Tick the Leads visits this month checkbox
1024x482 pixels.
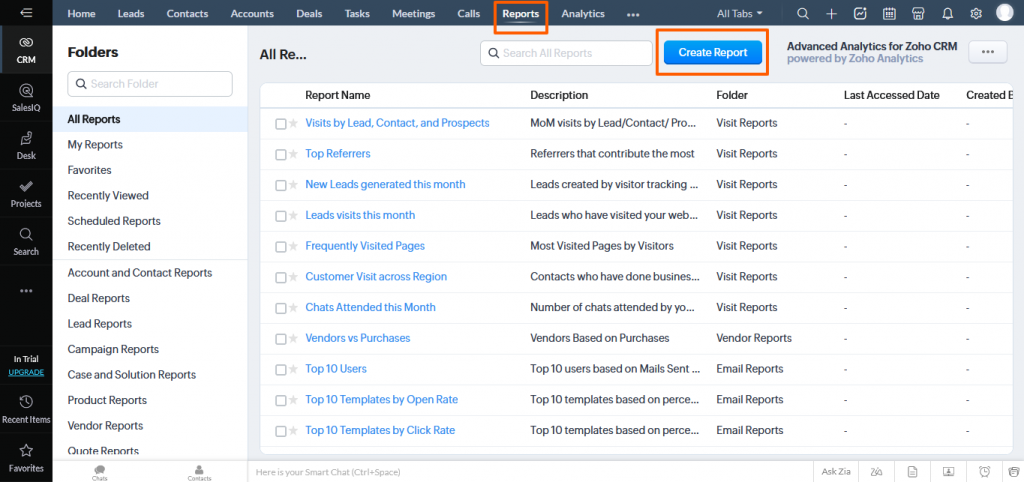point(281,216)
